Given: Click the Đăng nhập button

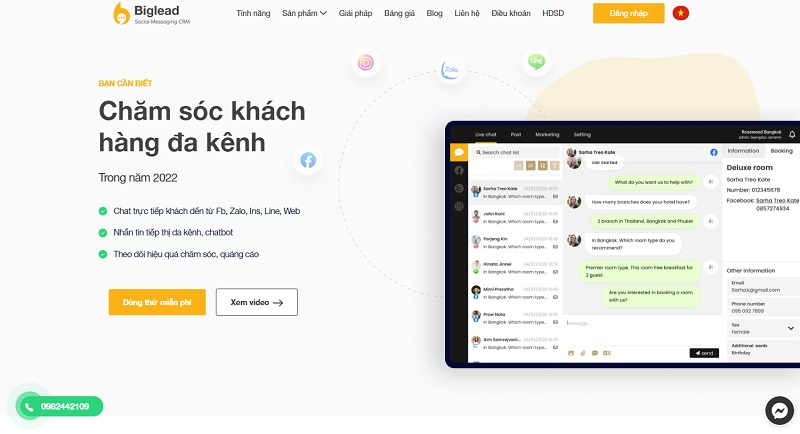Looking at the screenshot, I should point(628,13).
